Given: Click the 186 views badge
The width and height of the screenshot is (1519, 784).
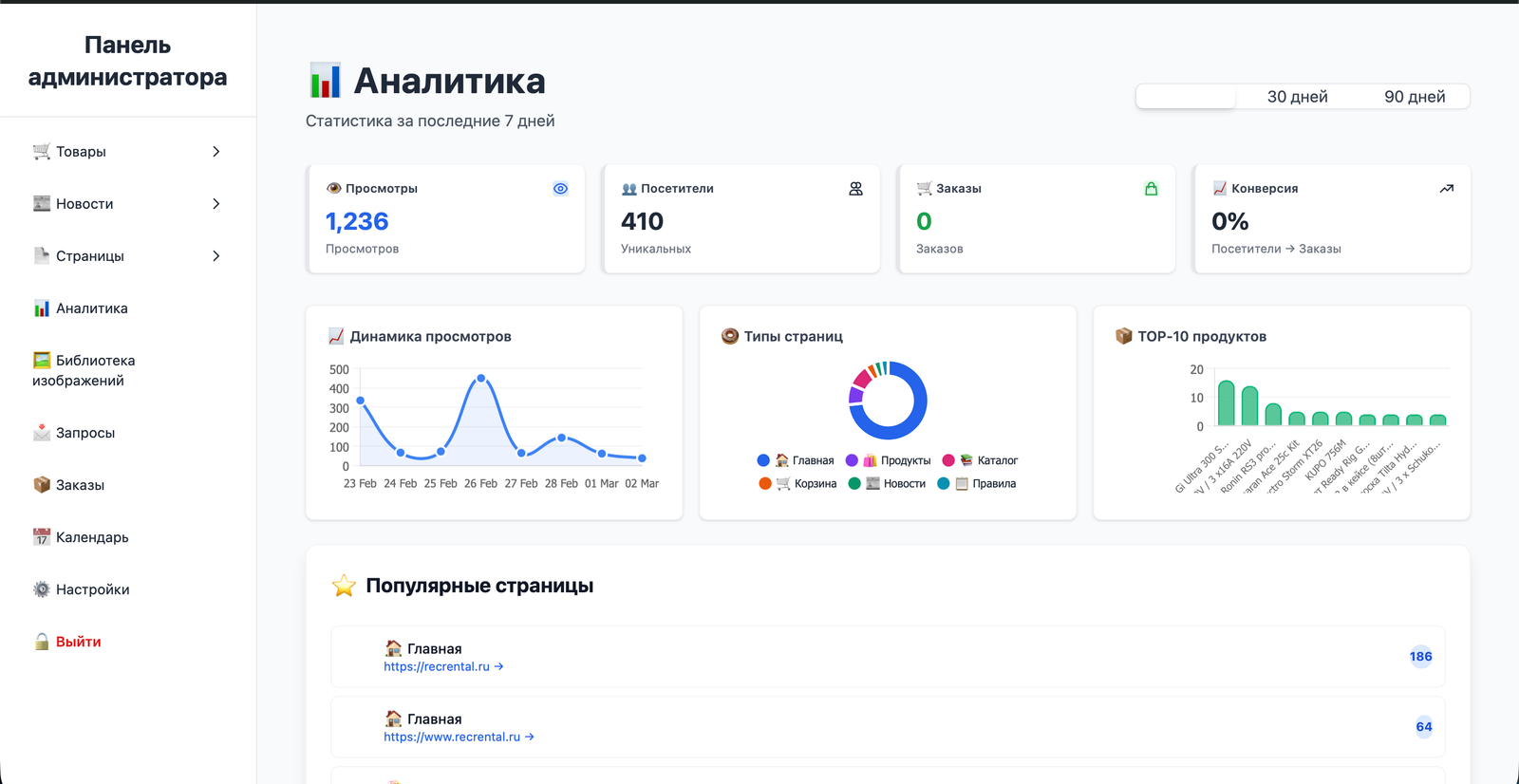Looking at the screenshot, I should tap(1421, 656).
